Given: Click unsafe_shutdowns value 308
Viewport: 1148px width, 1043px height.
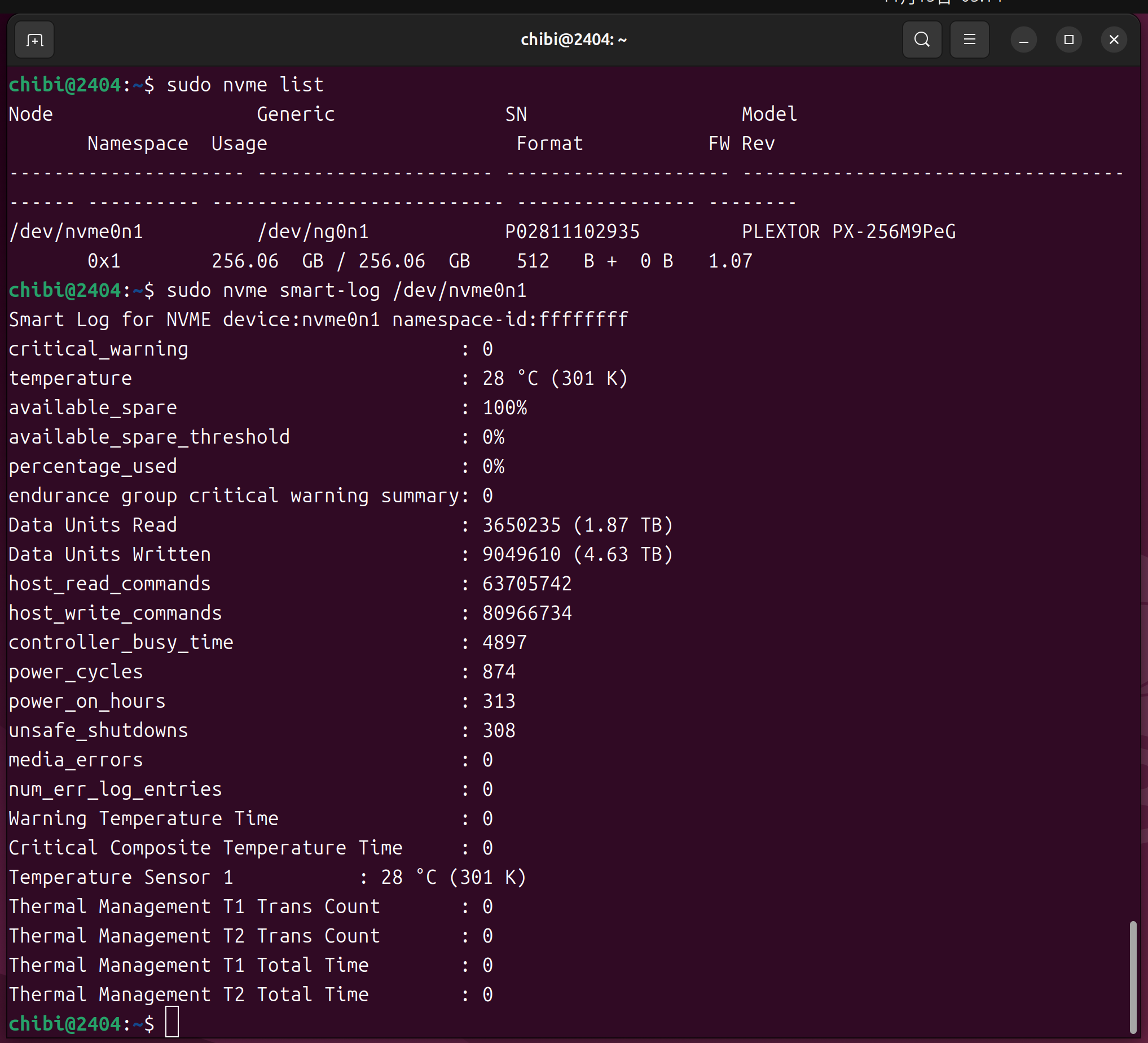Looking at the screenshot, I should tap(499, 731).
